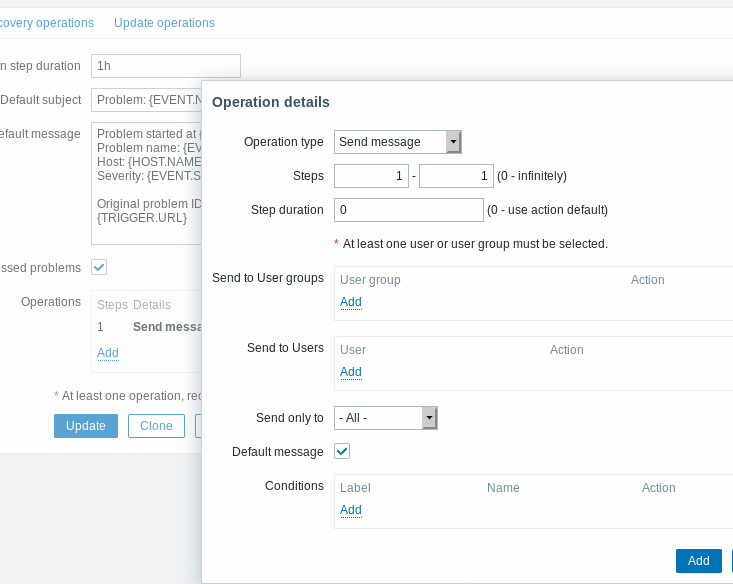Open the Operation type dropdown arrow
This screenshot has height=584, width=733.
pos(453,142)
